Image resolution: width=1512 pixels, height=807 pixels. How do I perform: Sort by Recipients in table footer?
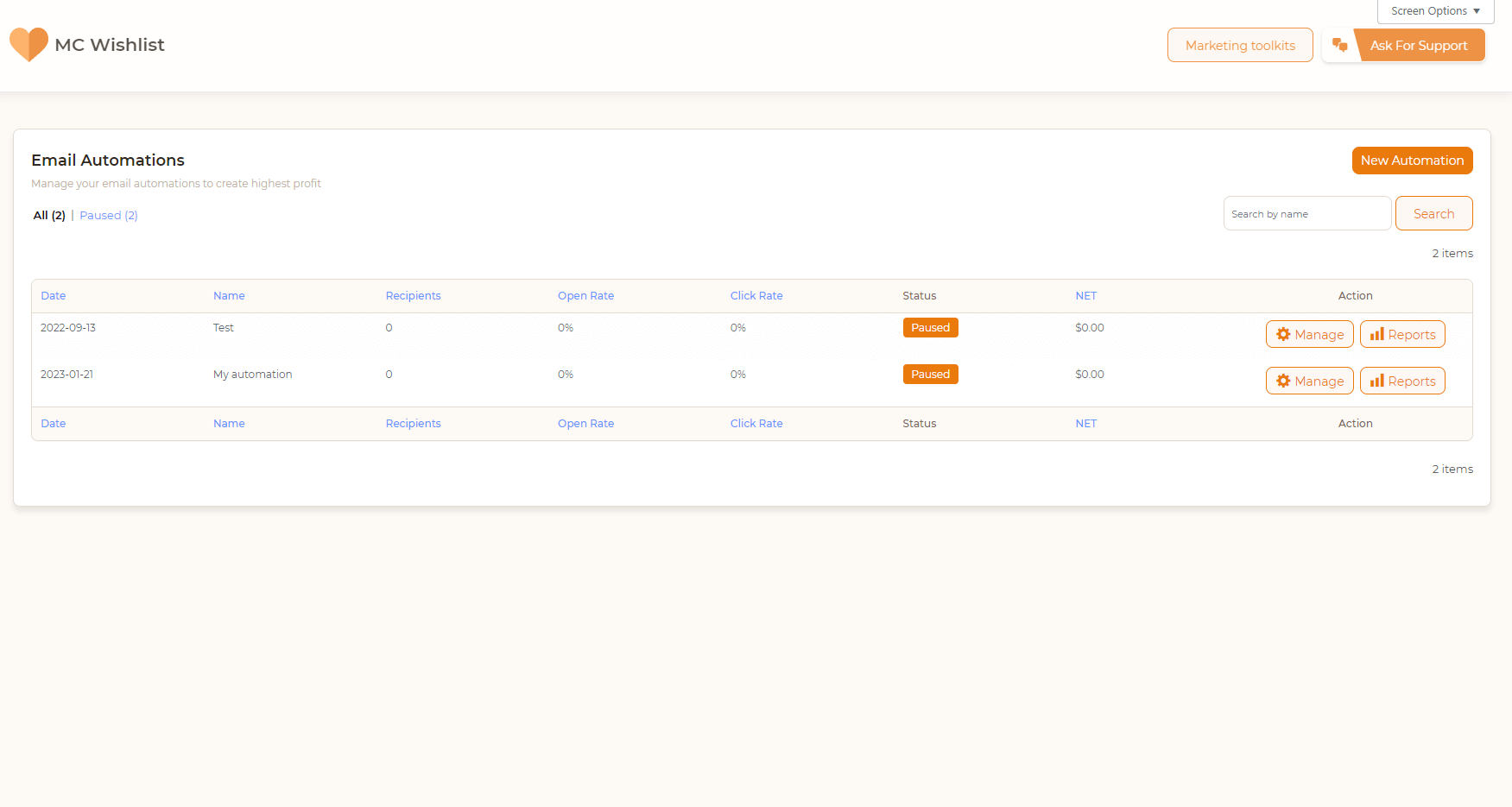[413, 424]
